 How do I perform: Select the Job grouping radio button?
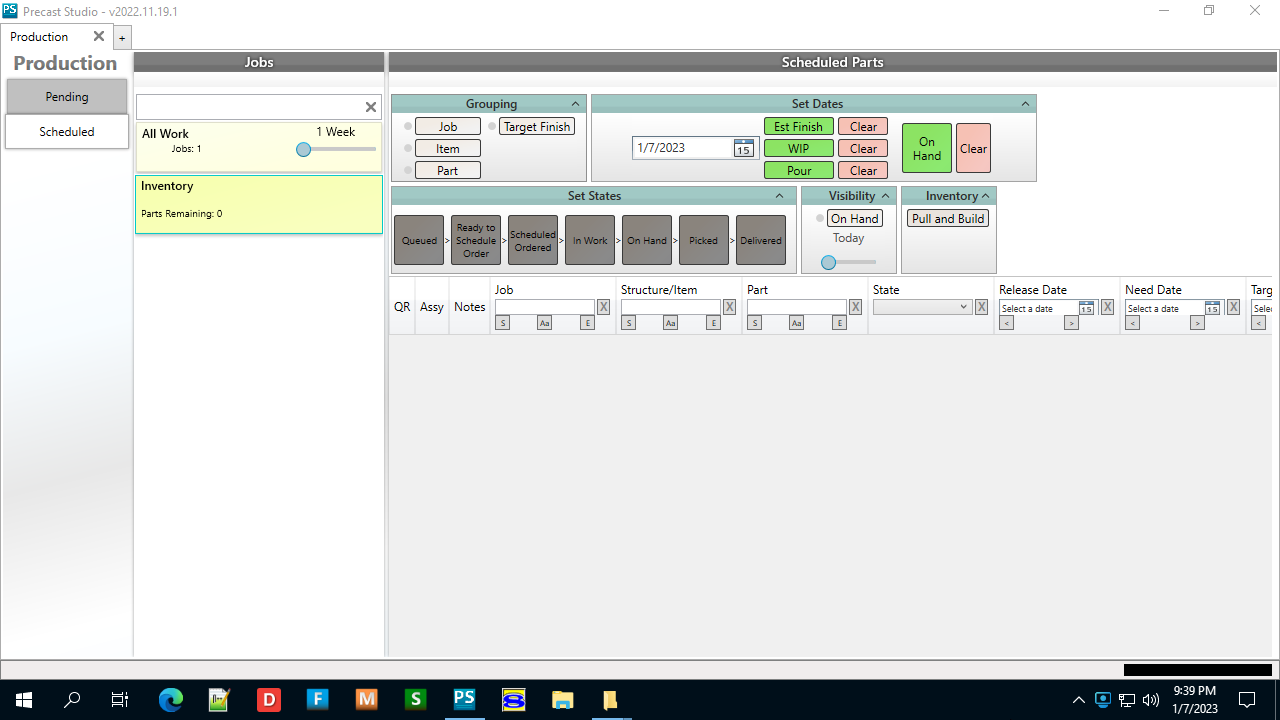[x=408, y=127]
